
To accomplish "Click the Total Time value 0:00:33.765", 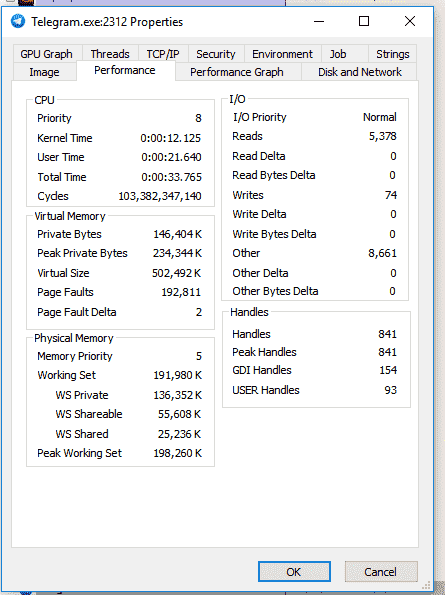I will point(171,177).
